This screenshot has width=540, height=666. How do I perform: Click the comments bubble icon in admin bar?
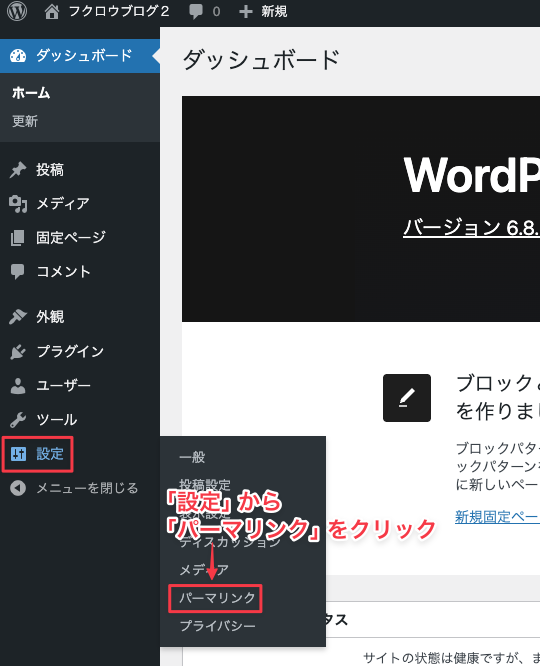coord(196,11)
